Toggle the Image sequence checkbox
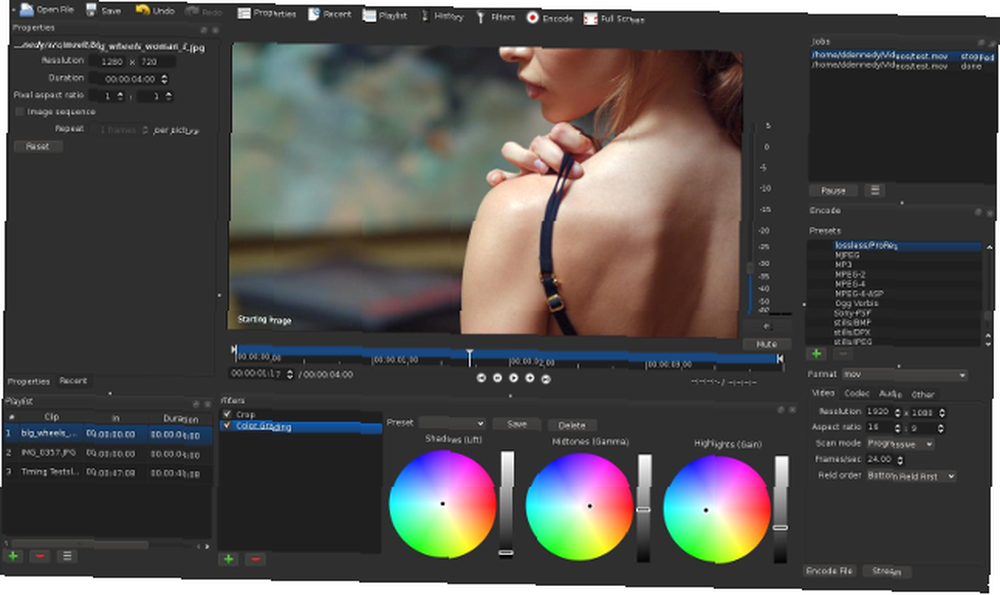1000x595 pixels. coord(20,112)
